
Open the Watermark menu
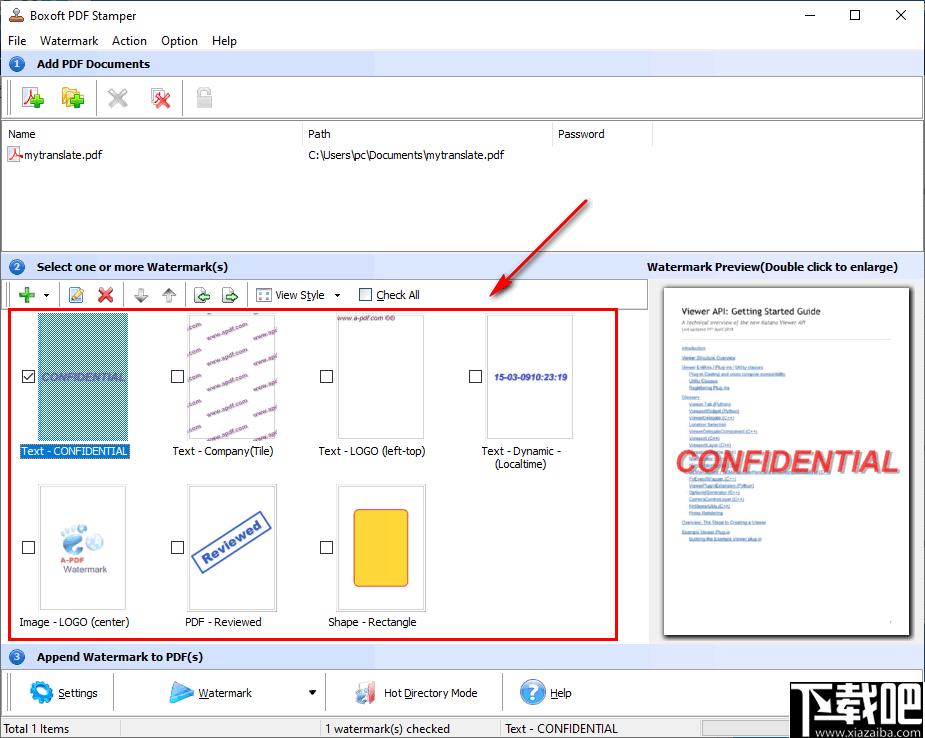pyautogui.click(x=69, y=41)
